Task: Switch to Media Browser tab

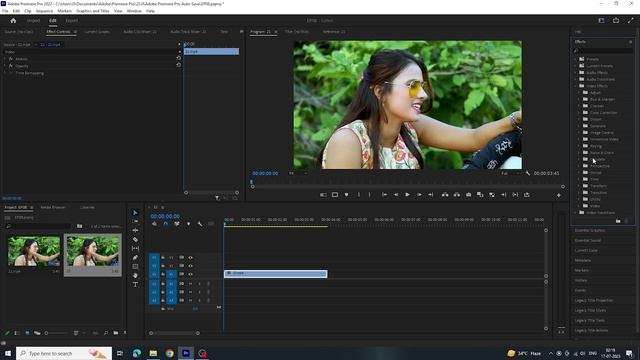Action: pos(53,207)
